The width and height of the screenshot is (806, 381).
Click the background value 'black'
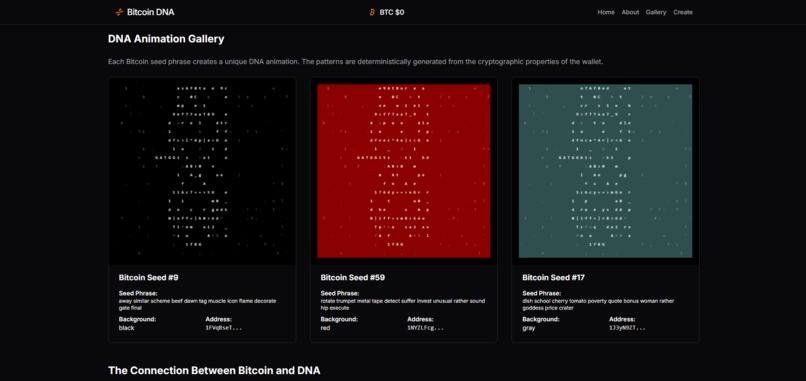click(x=126, y=328)
